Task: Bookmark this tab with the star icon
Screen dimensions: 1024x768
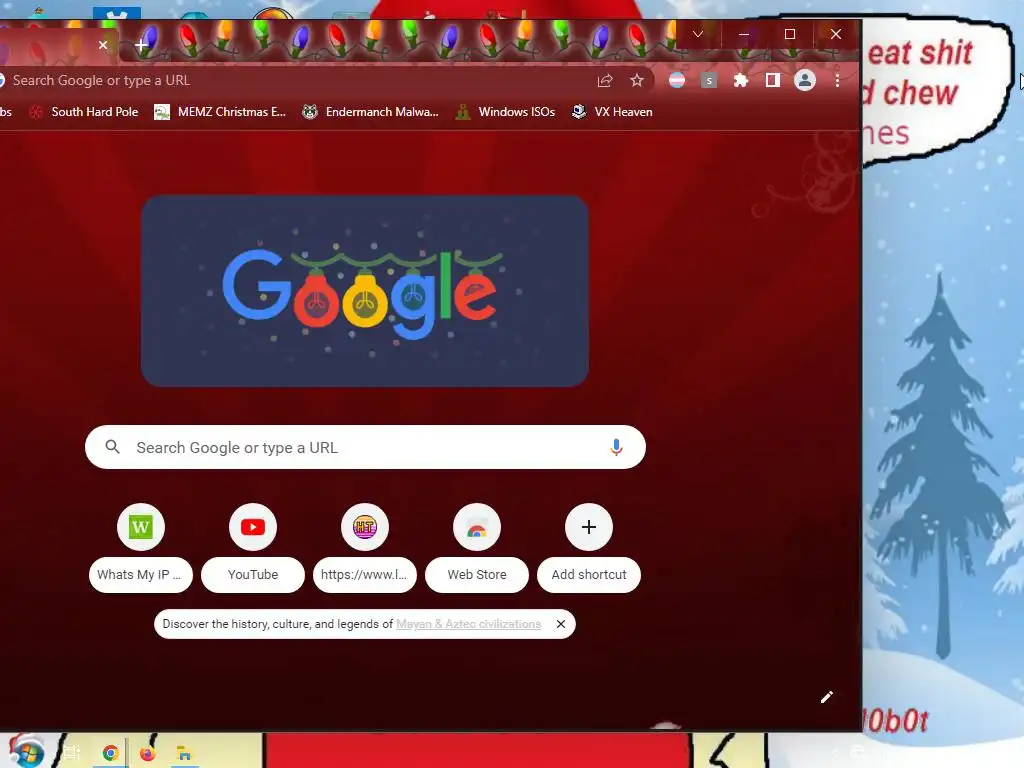Action: 637,80
